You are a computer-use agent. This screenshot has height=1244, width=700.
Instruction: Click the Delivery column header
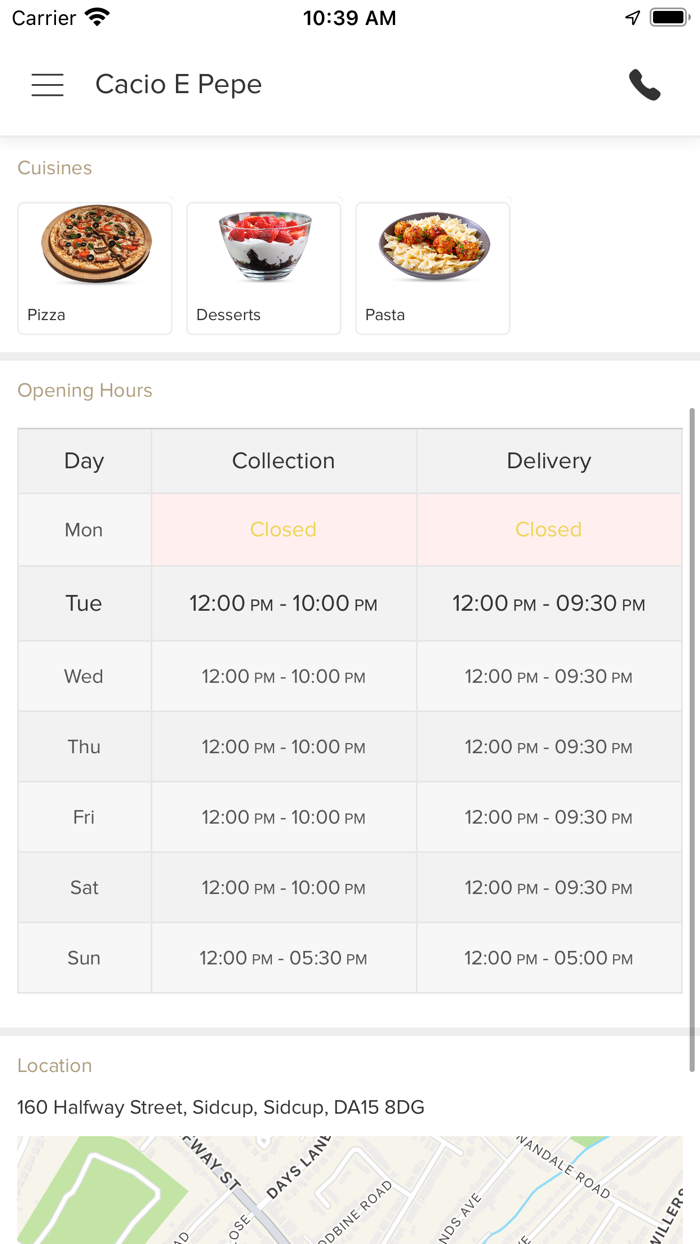pos(549,461)
